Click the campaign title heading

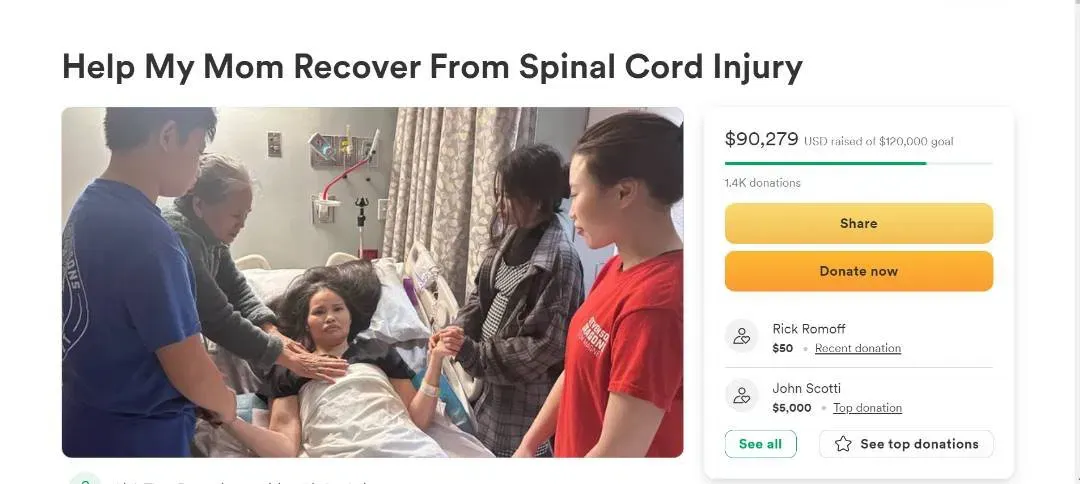433,67
